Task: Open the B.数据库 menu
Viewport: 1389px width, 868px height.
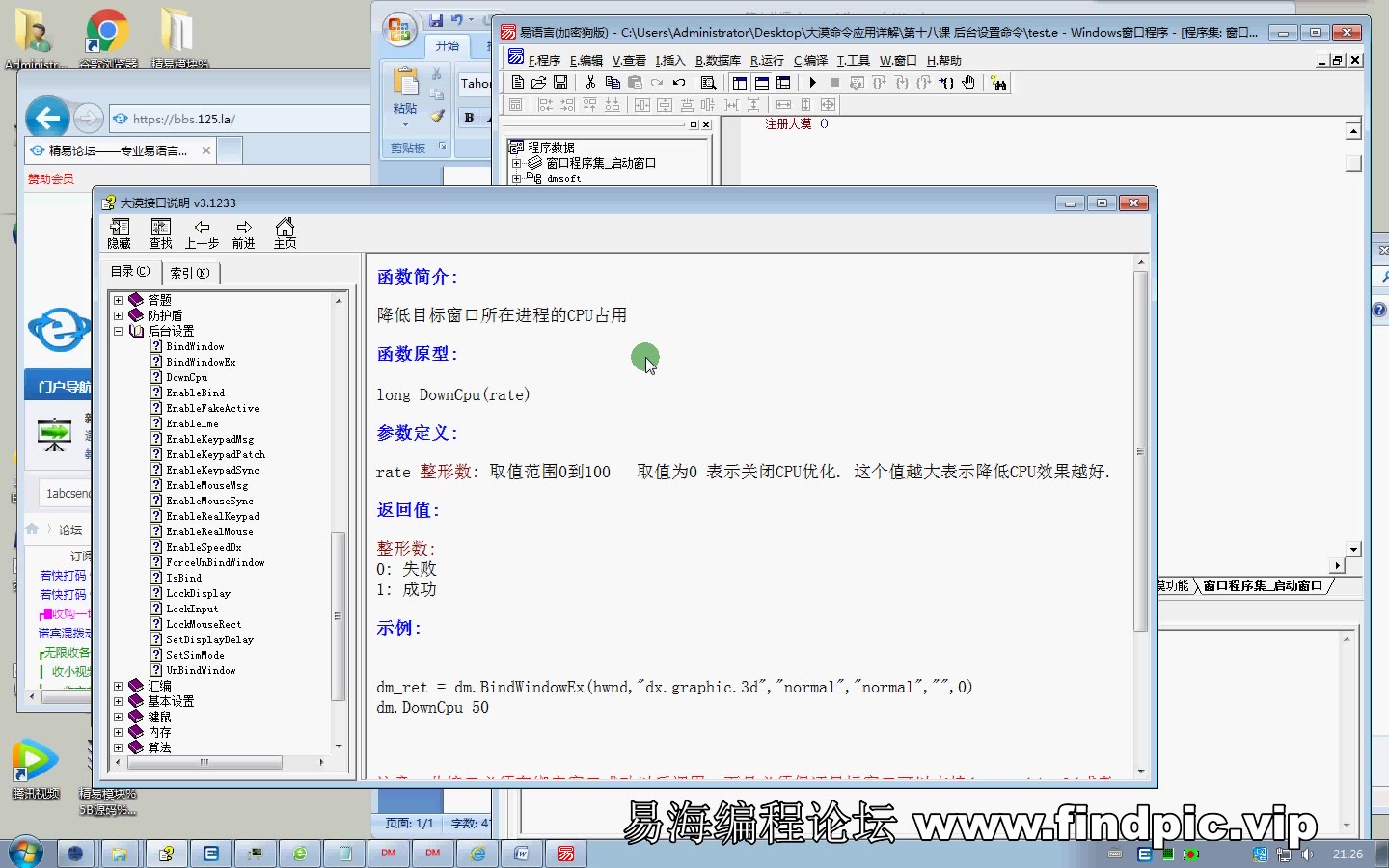Action: pyautogui.click(x=718, y=60)
